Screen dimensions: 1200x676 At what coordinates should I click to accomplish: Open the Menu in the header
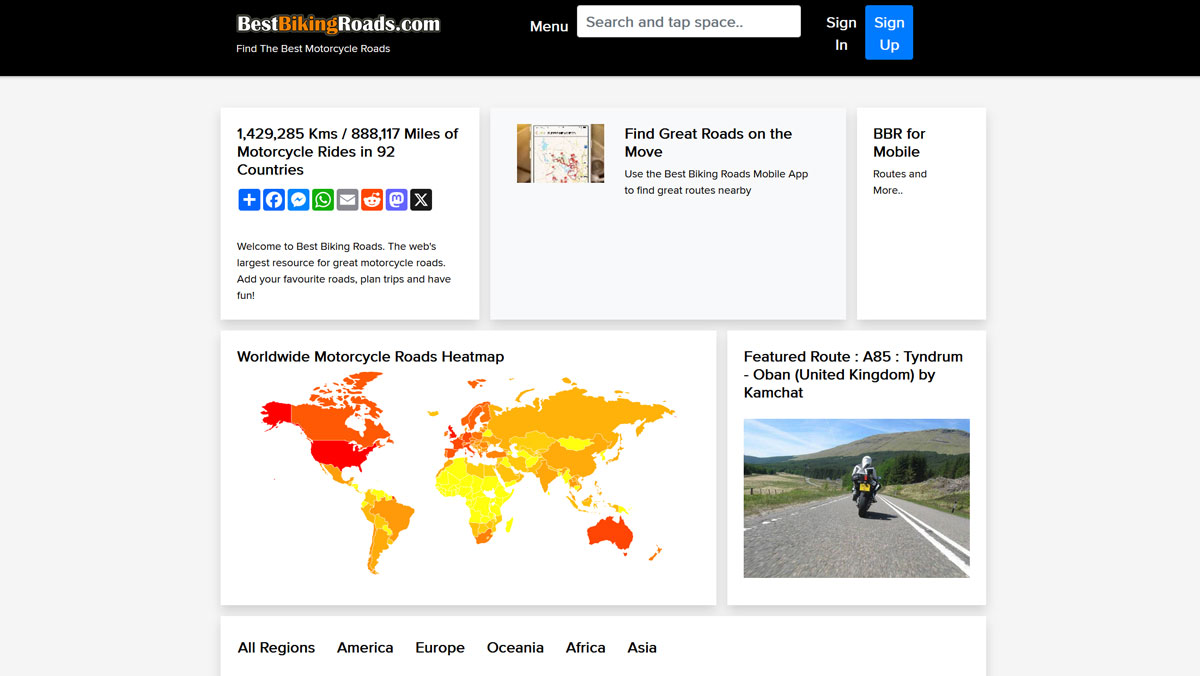(x=549, y=26)
